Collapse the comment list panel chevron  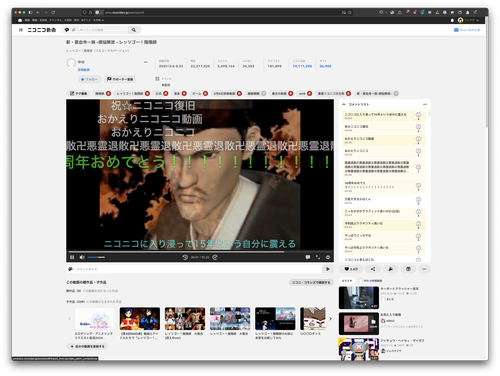344,104
